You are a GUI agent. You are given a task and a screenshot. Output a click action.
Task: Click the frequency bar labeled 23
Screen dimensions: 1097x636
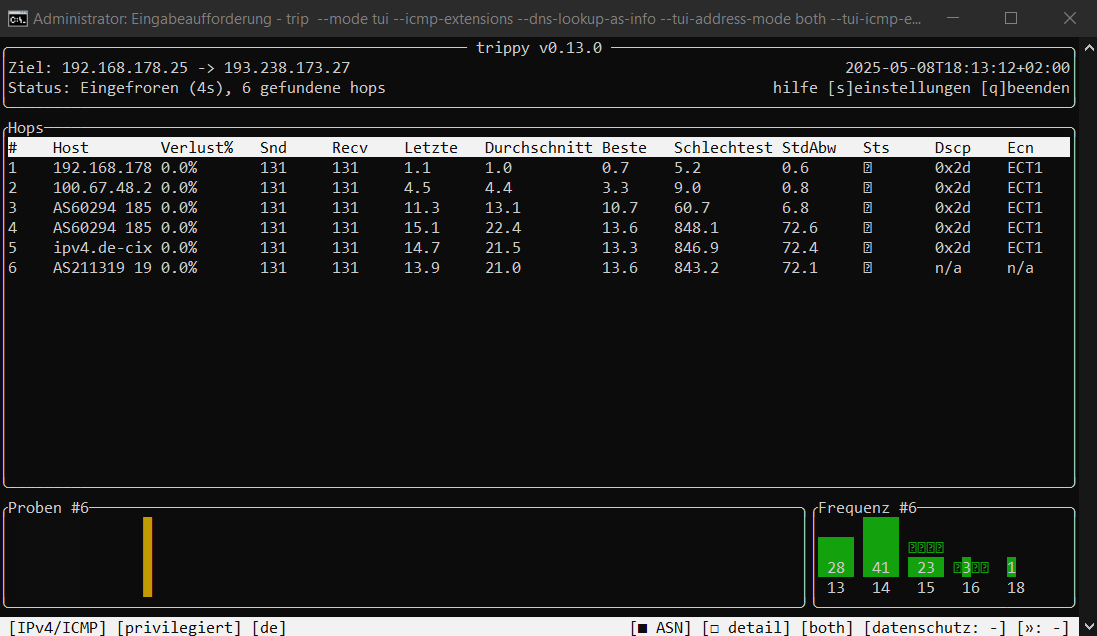coord(926,567)
